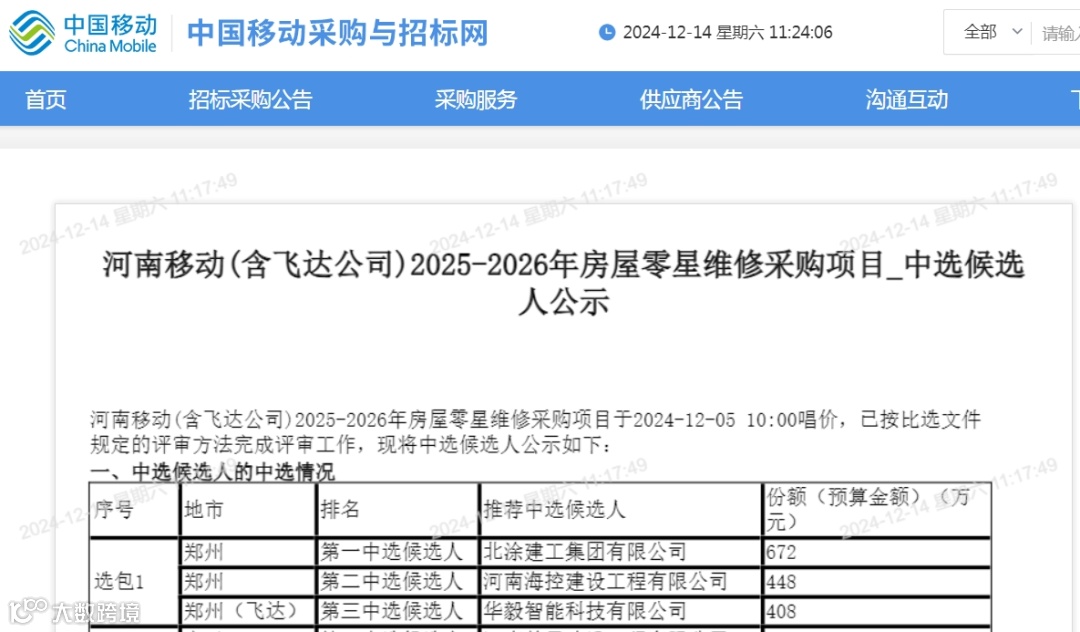Click the 排名 column header
Image resolution: width=1080 pixels, height=632 pixels.
click(x=397, y=509)
